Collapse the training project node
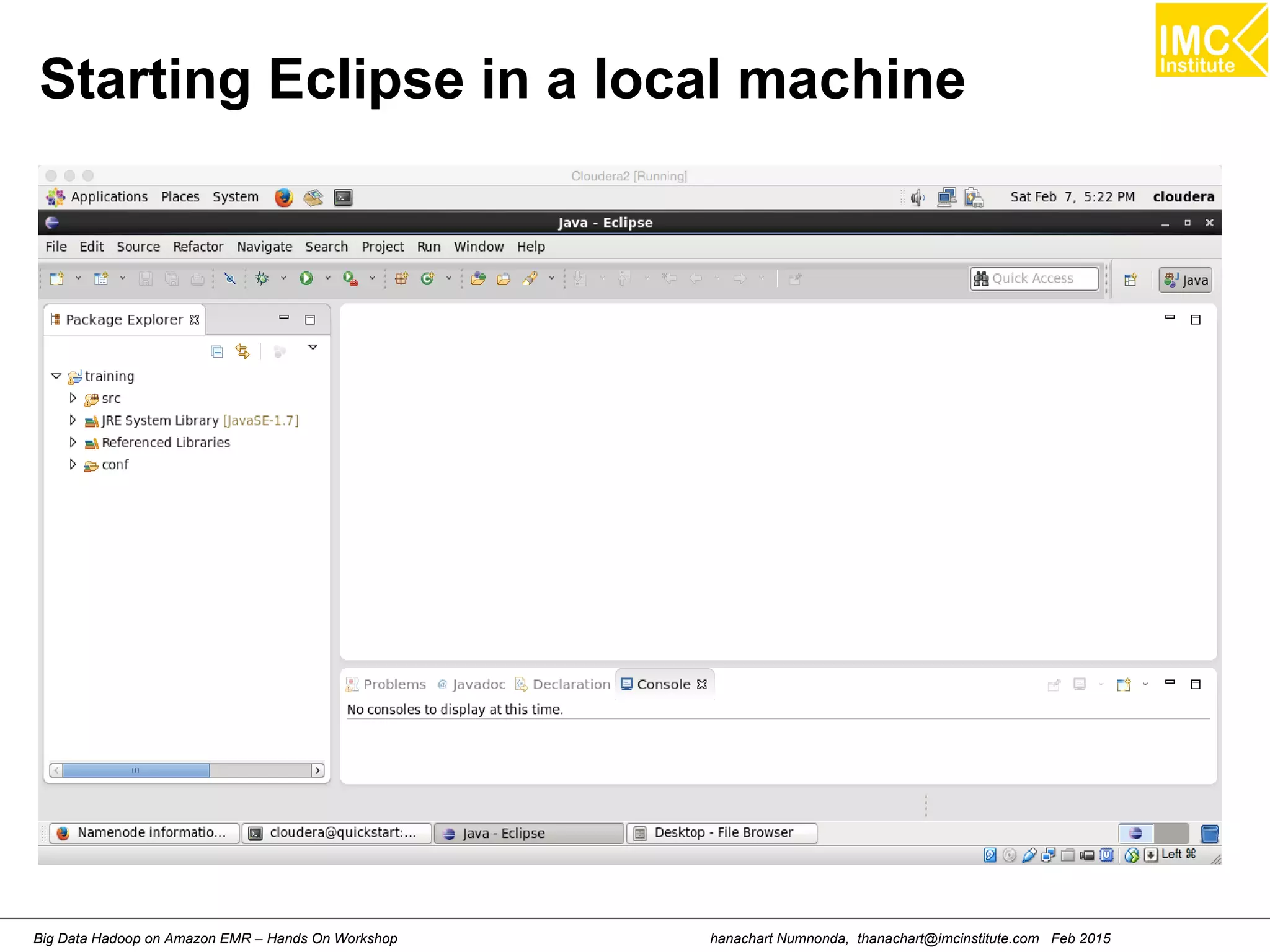 (x=56, y=376)
